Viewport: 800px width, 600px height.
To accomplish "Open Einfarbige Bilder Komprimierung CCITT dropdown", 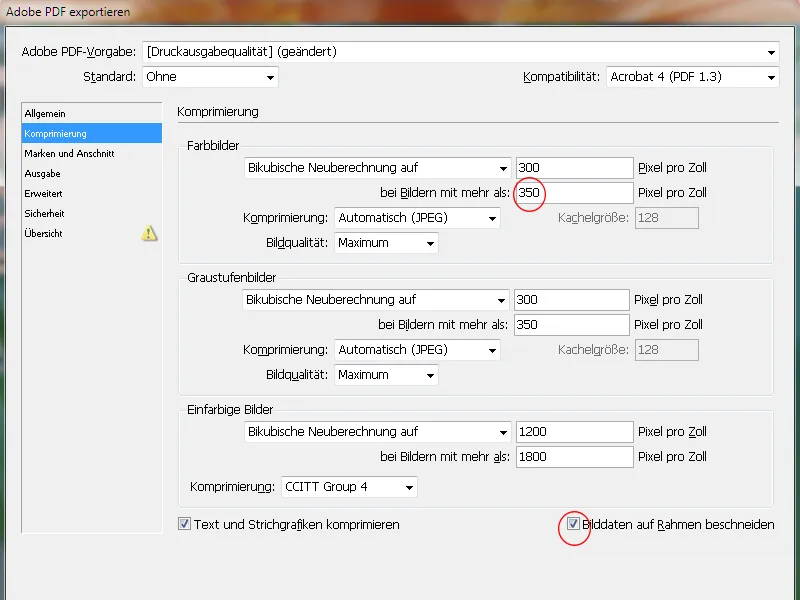I will (349, 487).
